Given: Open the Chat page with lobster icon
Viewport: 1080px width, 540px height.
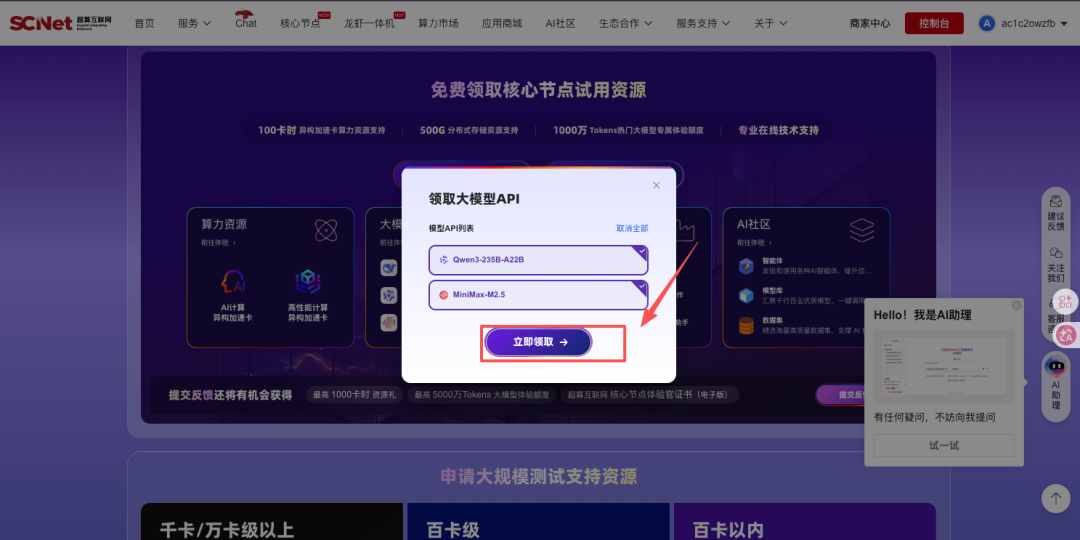Looking at the screenshot, I should coord(245,19).
